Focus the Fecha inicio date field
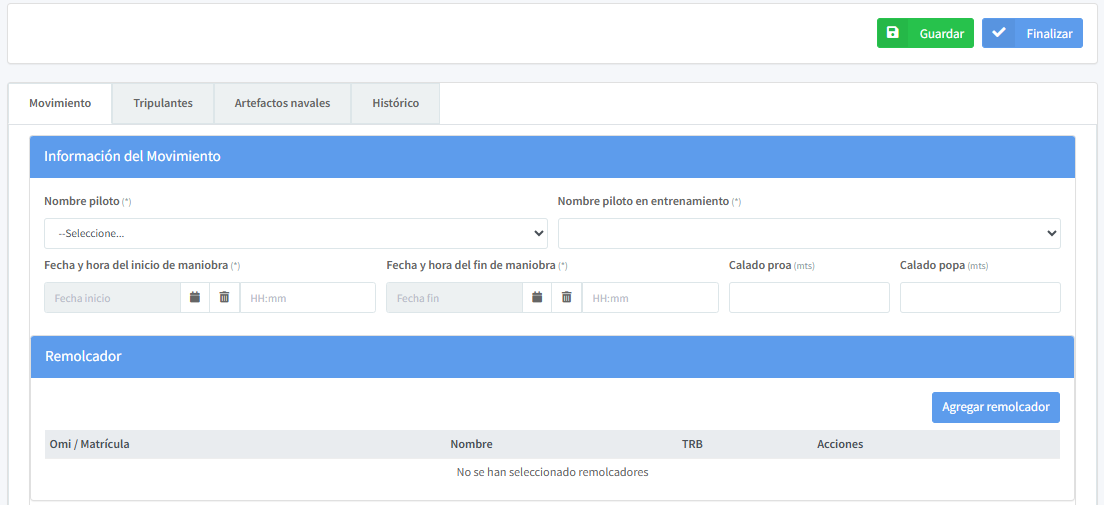Image resolution: width=1104 pixels, height=505 pixels. tap(112, 298)
